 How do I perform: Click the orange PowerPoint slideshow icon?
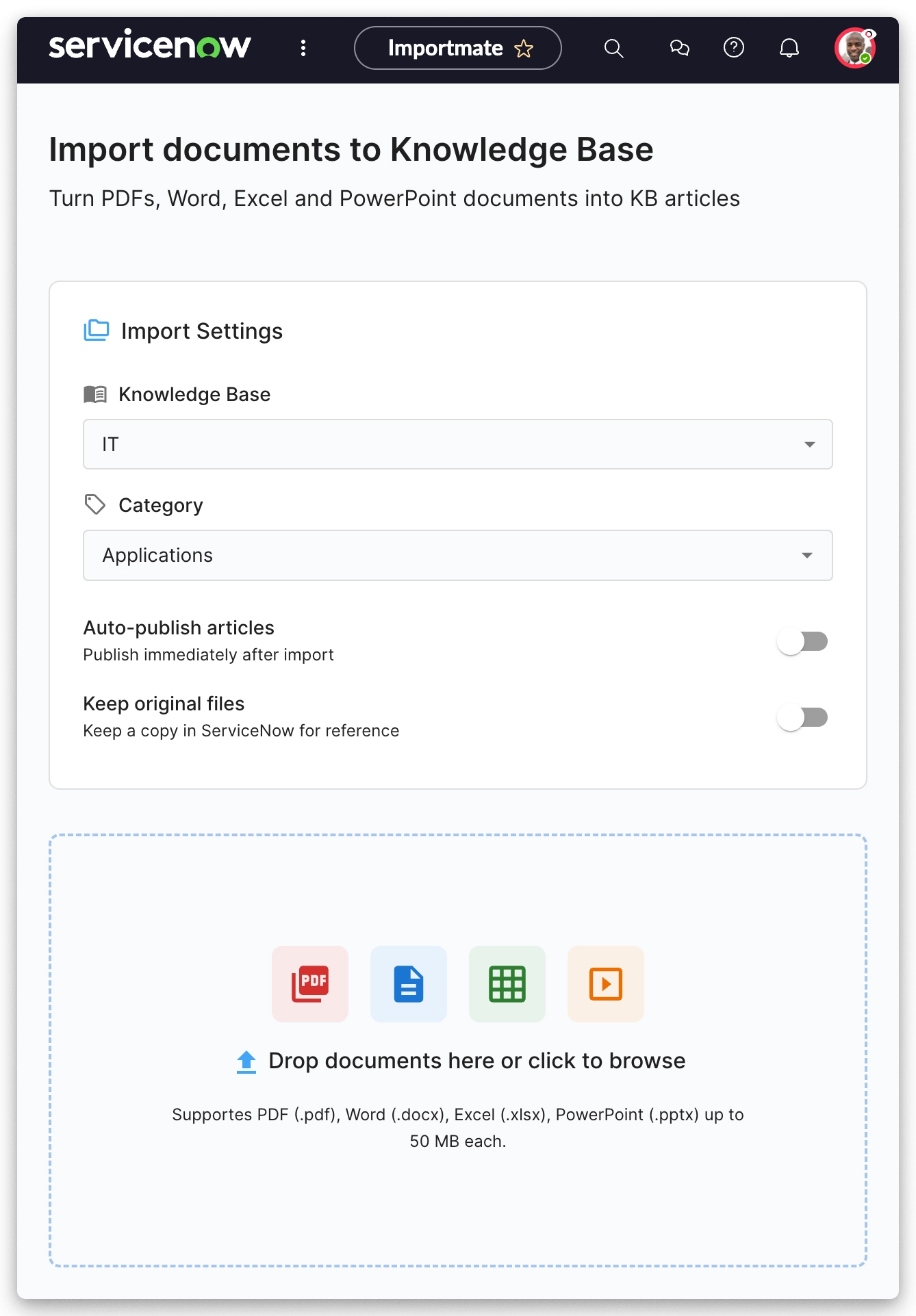pyautogui.click(x=606, y=984)
